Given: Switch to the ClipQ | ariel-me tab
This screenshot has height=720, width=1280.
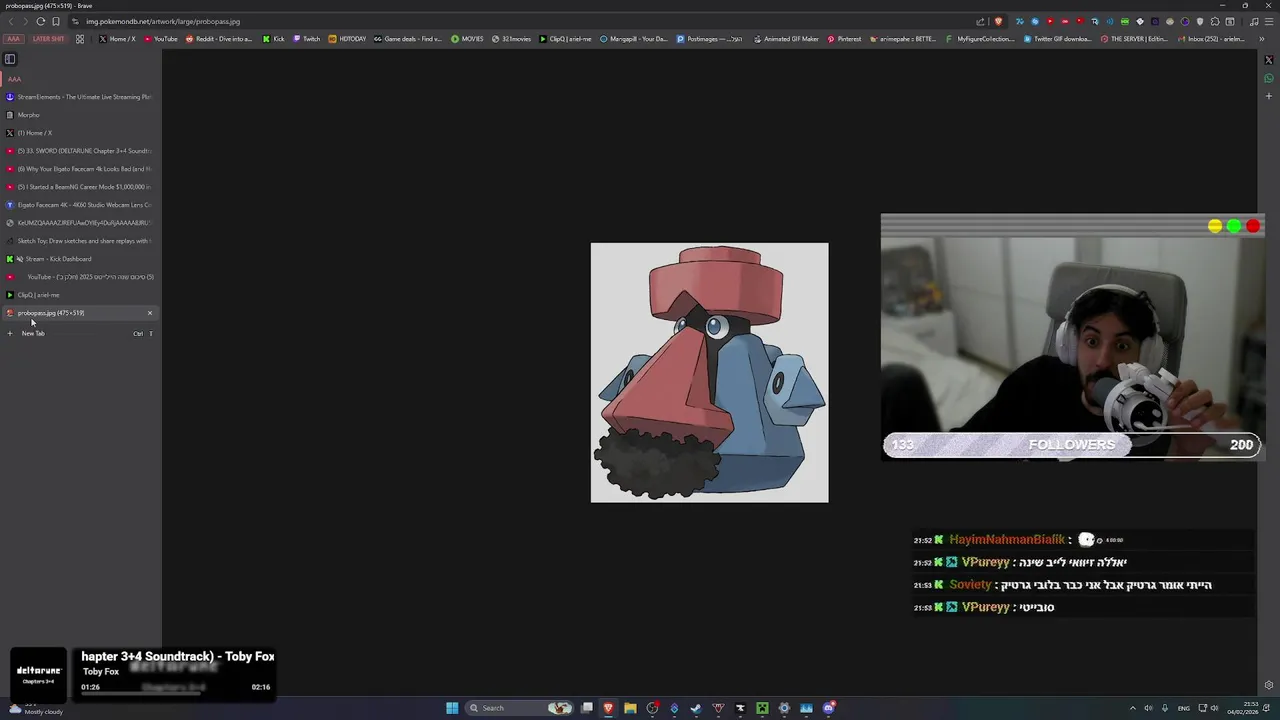Looking at the screenshot, I should [80, 295].
